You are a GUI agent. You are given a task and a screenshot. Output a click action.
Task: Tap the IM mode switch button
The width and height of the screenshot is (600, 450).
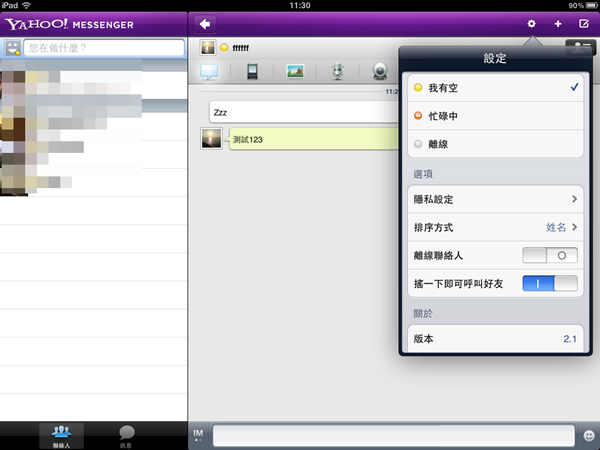coord(198,435)
